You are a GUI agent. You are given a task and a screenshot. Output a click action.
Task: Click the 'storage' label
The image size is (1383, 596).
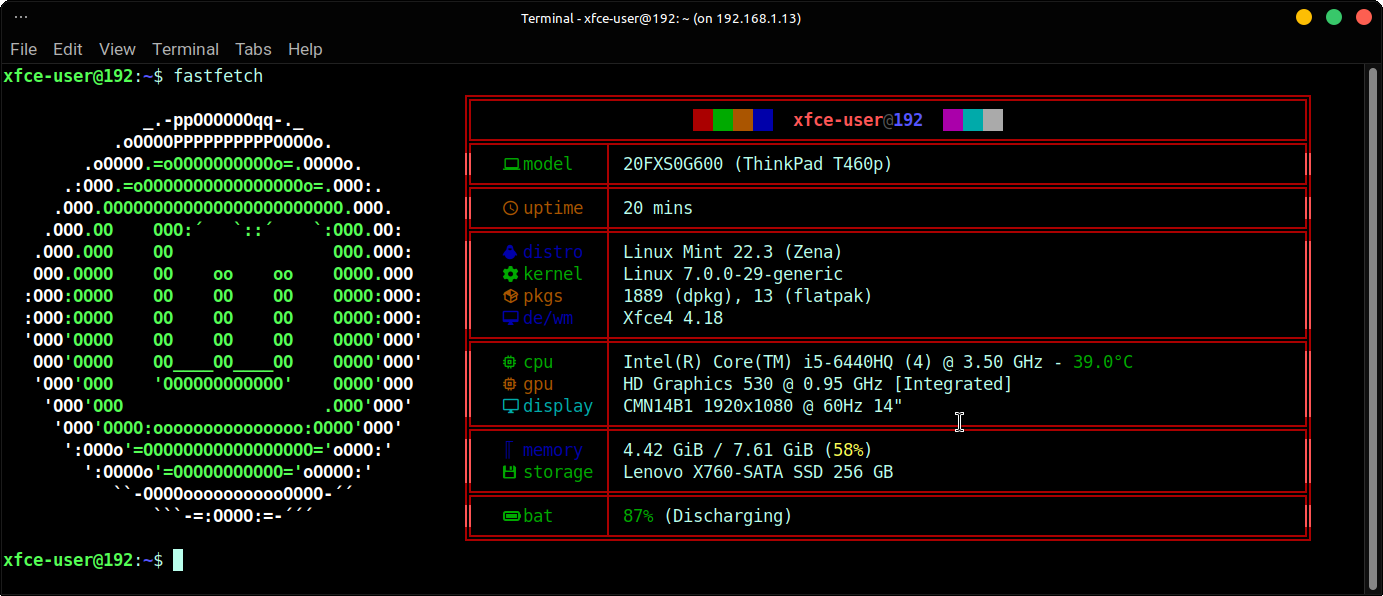tap(558, 472)
